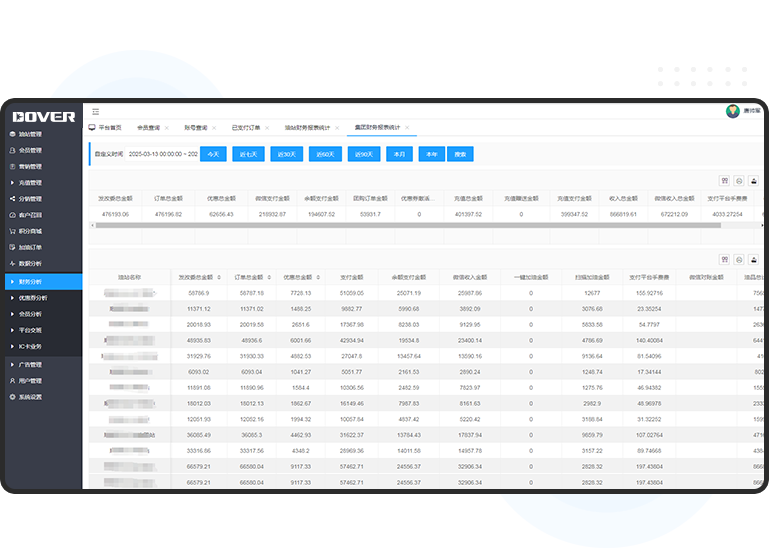Toggle the sidebar collapse hamburger icon
The image size is (770, 556).
pos(96,111)
